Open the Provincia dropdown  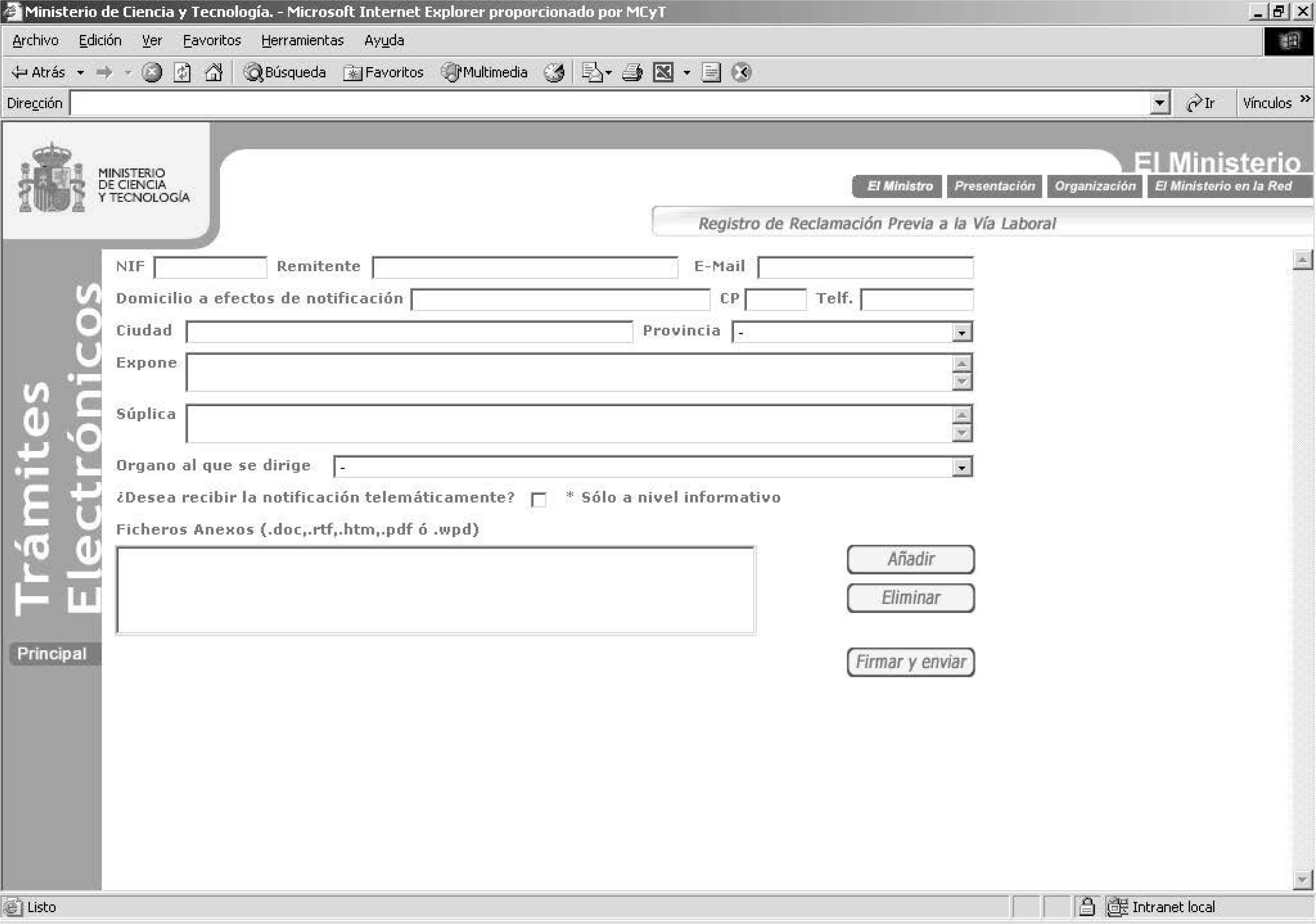tap(852, 332)
